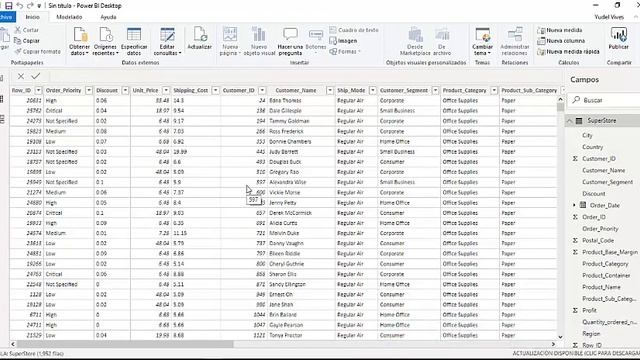Open Ship_Mode column filter dropdown
This screenshot has width=640, height=360.
tap(373, 90)
